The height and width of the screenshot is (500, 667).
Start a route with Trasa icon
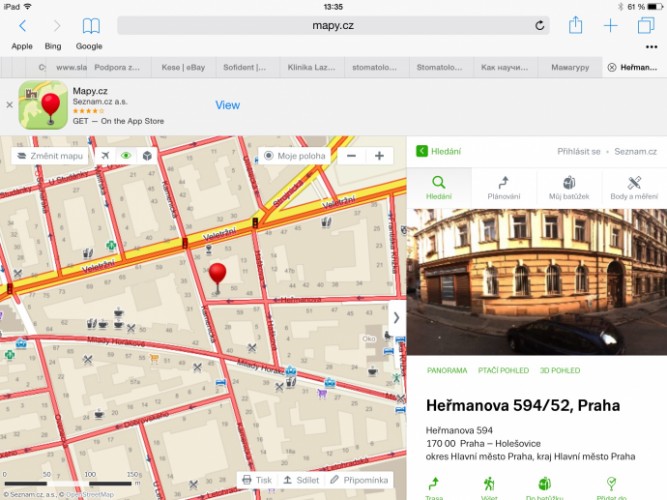434,488
